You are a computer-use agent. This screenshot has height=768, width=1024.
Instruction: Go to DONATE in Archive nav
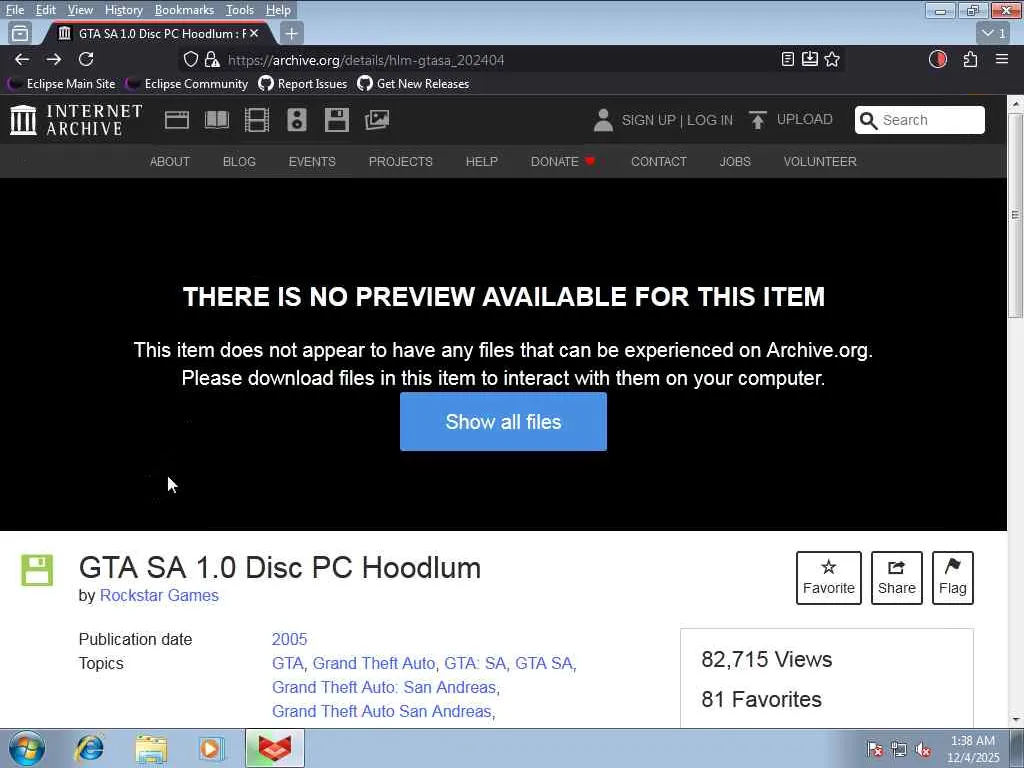click(562, 161)
